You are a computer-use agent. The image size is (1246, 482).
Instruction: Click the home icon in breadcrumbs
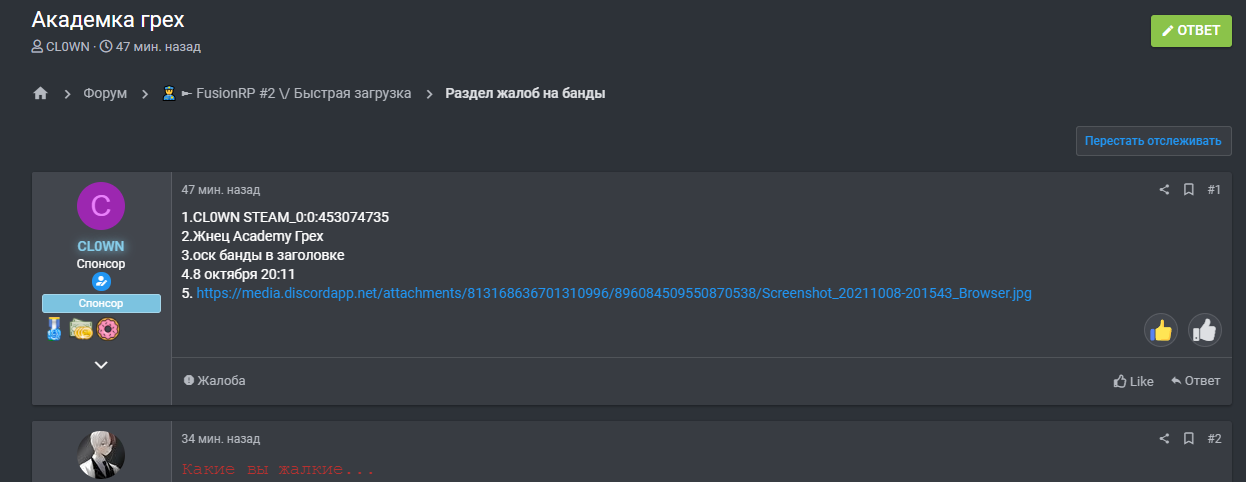coord(40,93)
